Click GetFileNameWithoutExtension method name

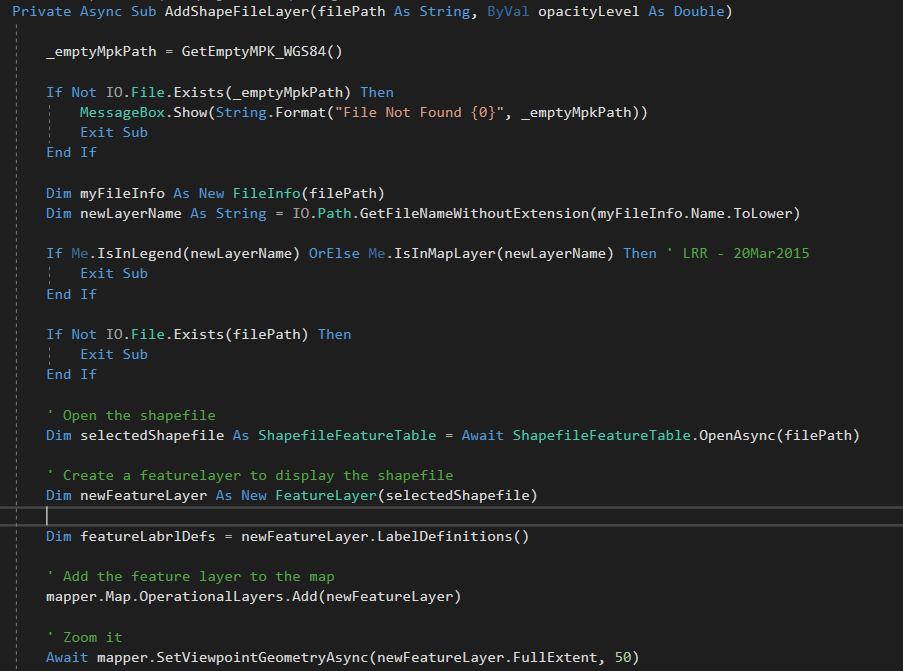tap(475, 213)
